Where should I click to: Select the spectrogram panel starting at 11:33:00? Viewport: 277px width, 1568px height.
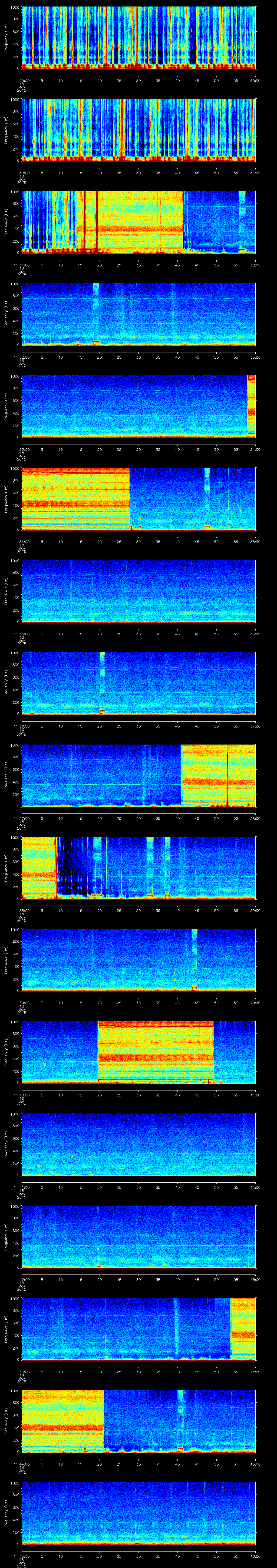pyautogui.click(x=139, y=407)
